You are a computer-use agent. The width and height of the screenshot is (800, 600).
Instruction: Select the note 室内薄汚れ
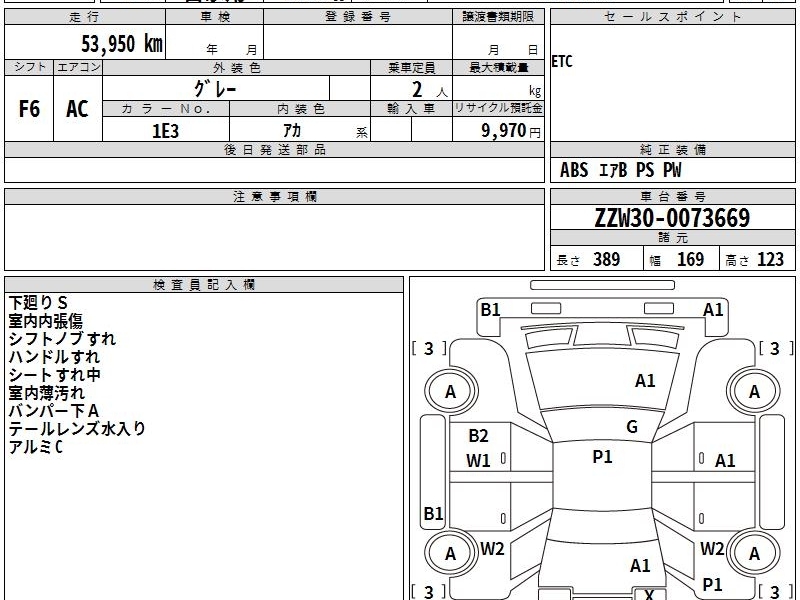(x=46, y=393)
